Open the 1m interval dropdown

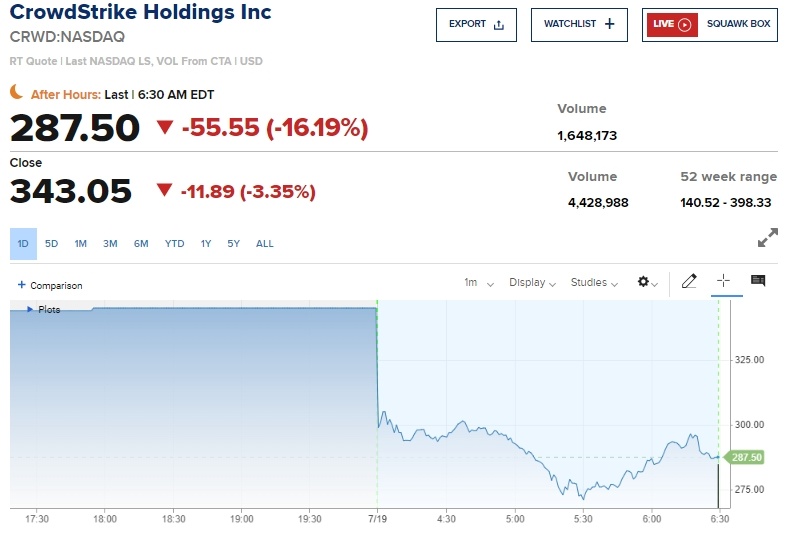pyautogui.click(x=479, y=283)
